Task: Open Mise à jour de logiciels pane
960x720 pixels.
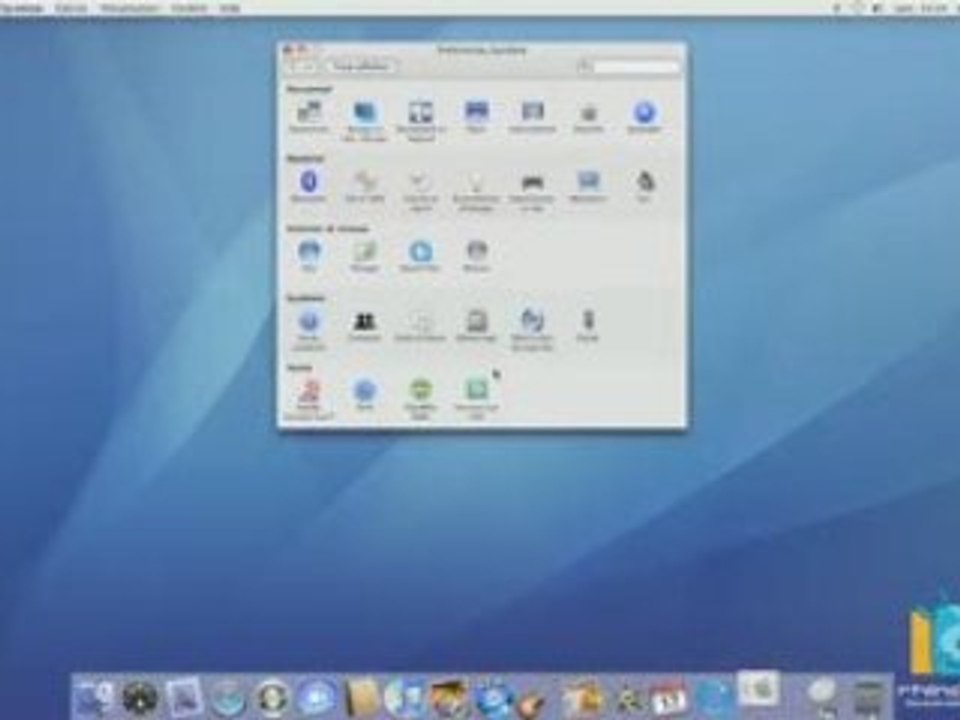Action: [532, 329]
